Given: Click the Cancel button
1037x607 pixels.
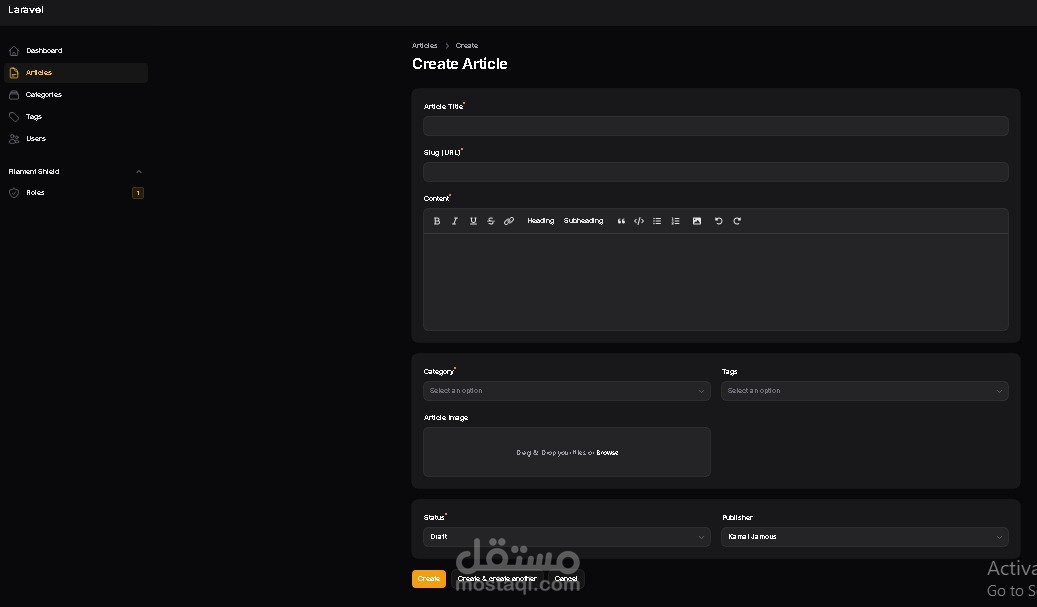Looking at the screenshot, I should pyautogui.click(x=565, y=579).
